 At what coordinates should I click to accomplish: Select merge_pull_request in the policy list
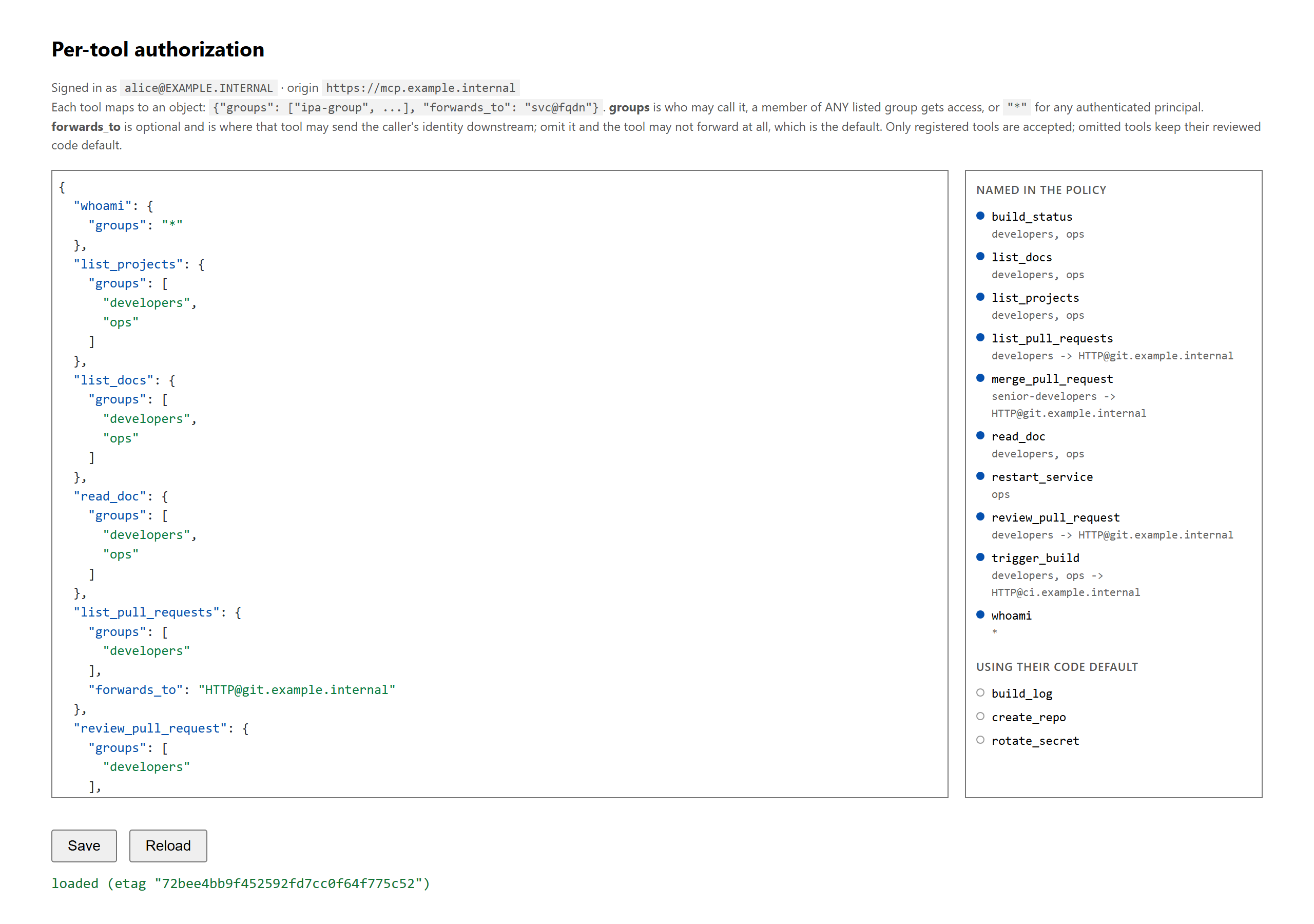1052,379
